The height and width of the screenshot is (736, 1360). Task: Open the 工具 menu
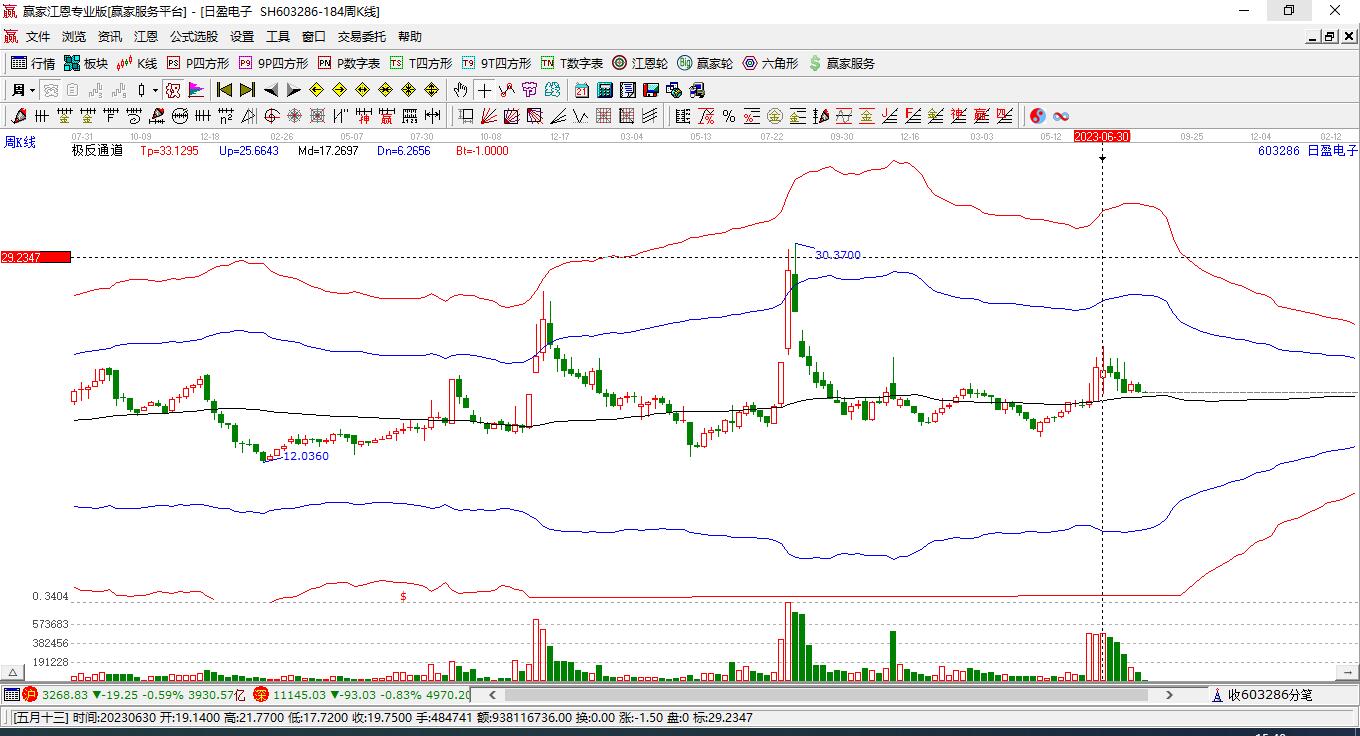pyautogui.click(x=278, y=37)
